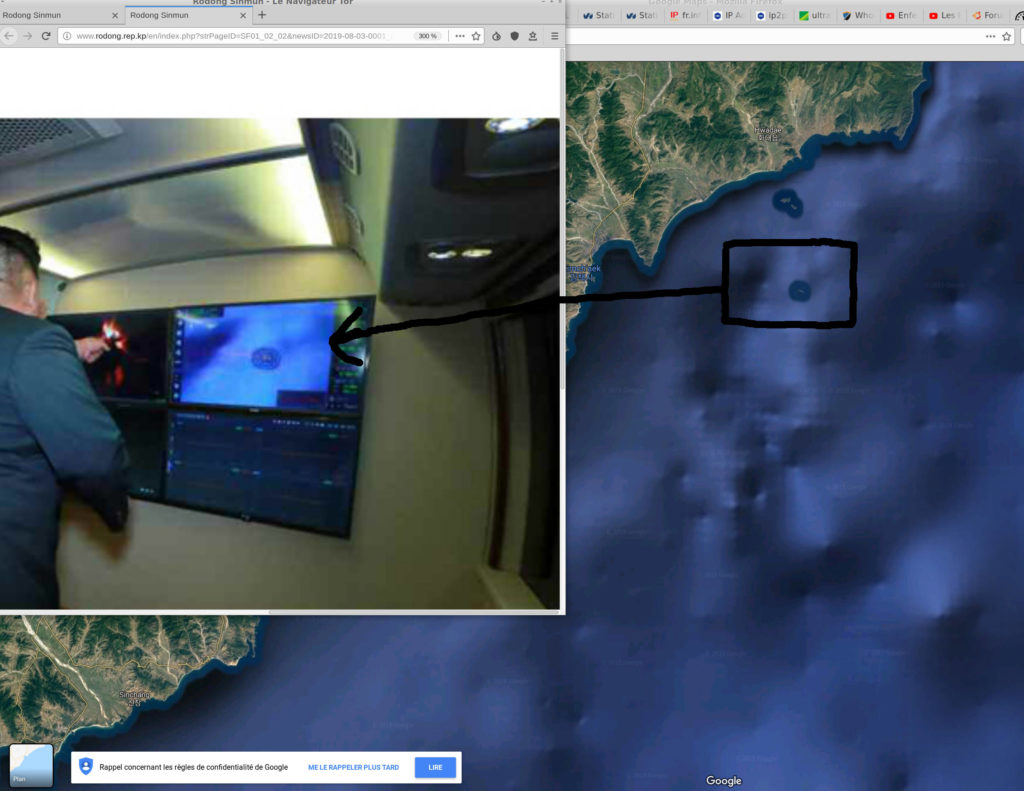This screenshot has width=1024, height=791.
Task: Switch to the 'IP A' tab in Firefox
Action: [x=728, y=15]
